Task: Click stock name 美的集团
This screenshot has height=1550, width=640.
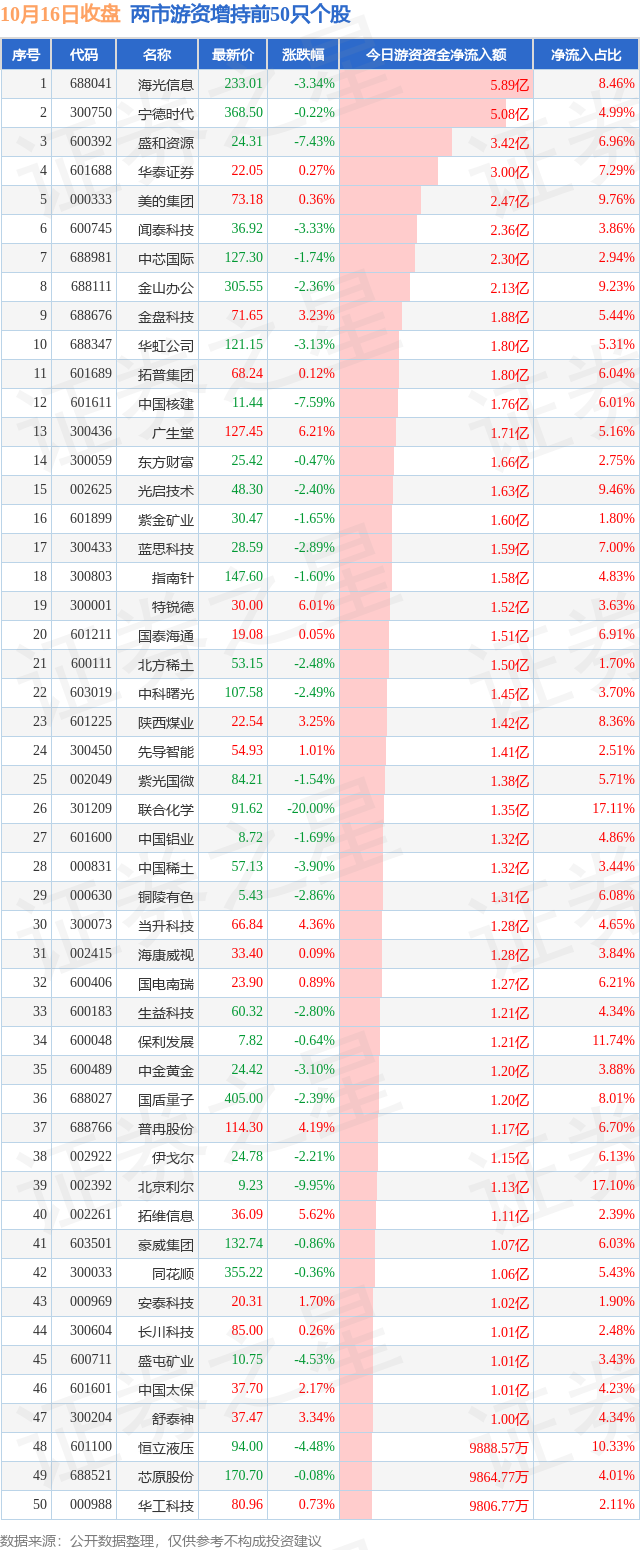Action: coord(166,200)
